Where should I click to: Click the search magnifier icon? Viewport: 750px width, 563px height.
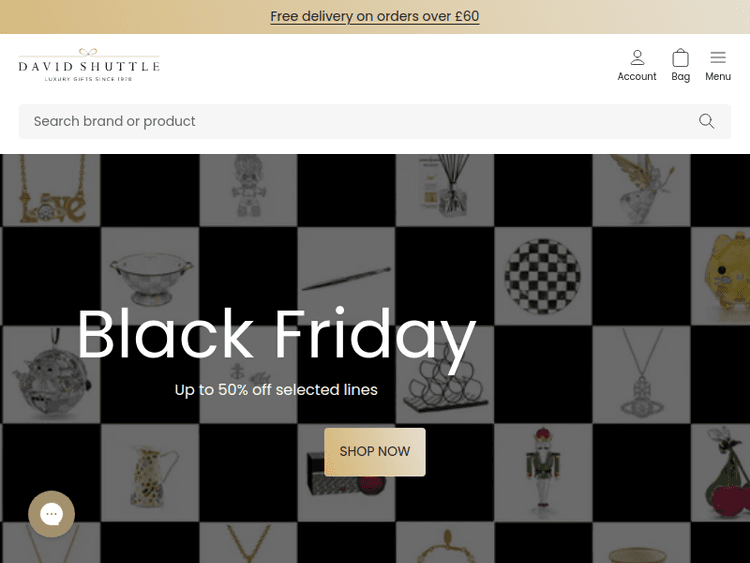coord(706,121)
